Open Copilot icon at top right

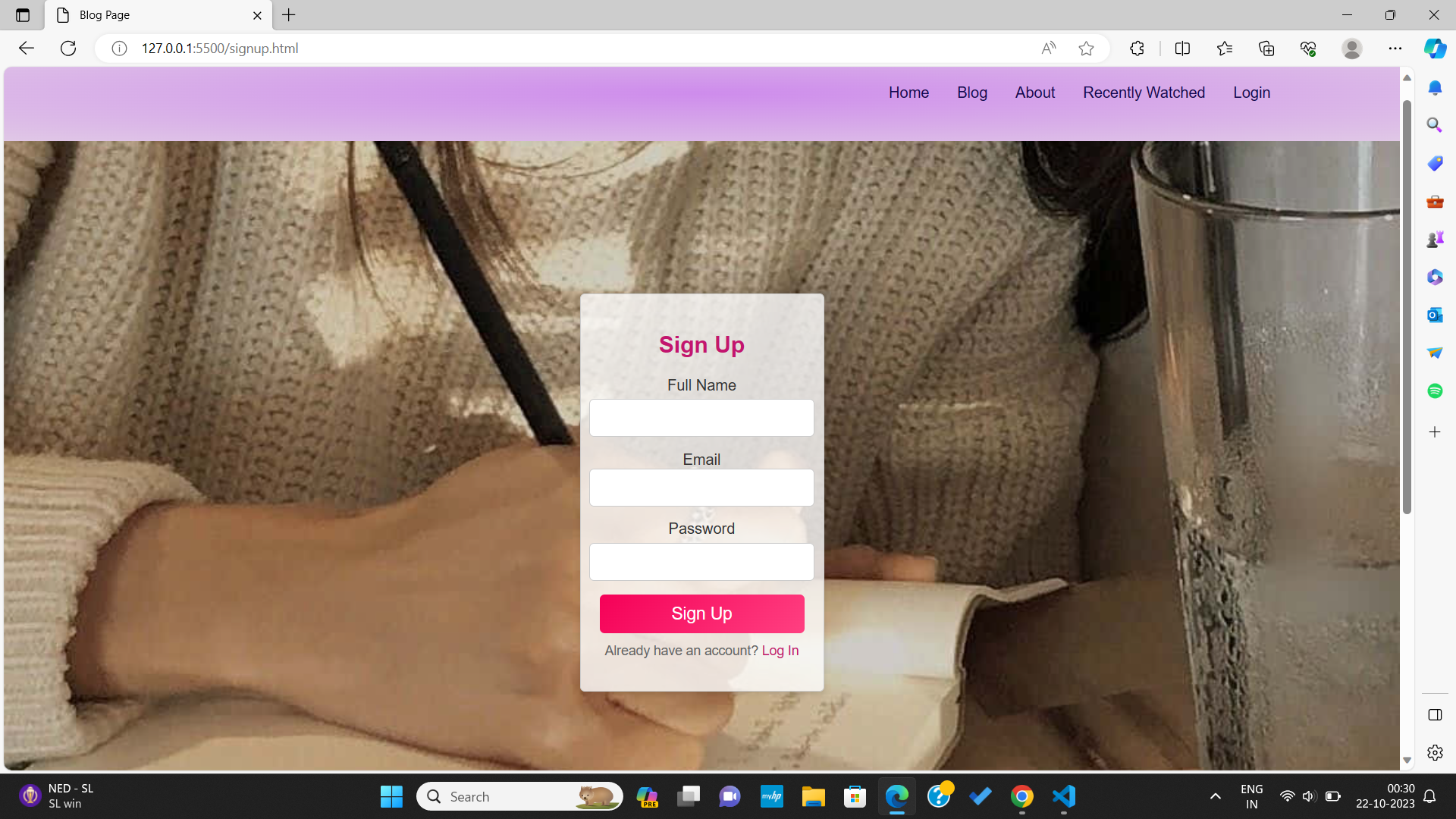tap(1435, 49)
